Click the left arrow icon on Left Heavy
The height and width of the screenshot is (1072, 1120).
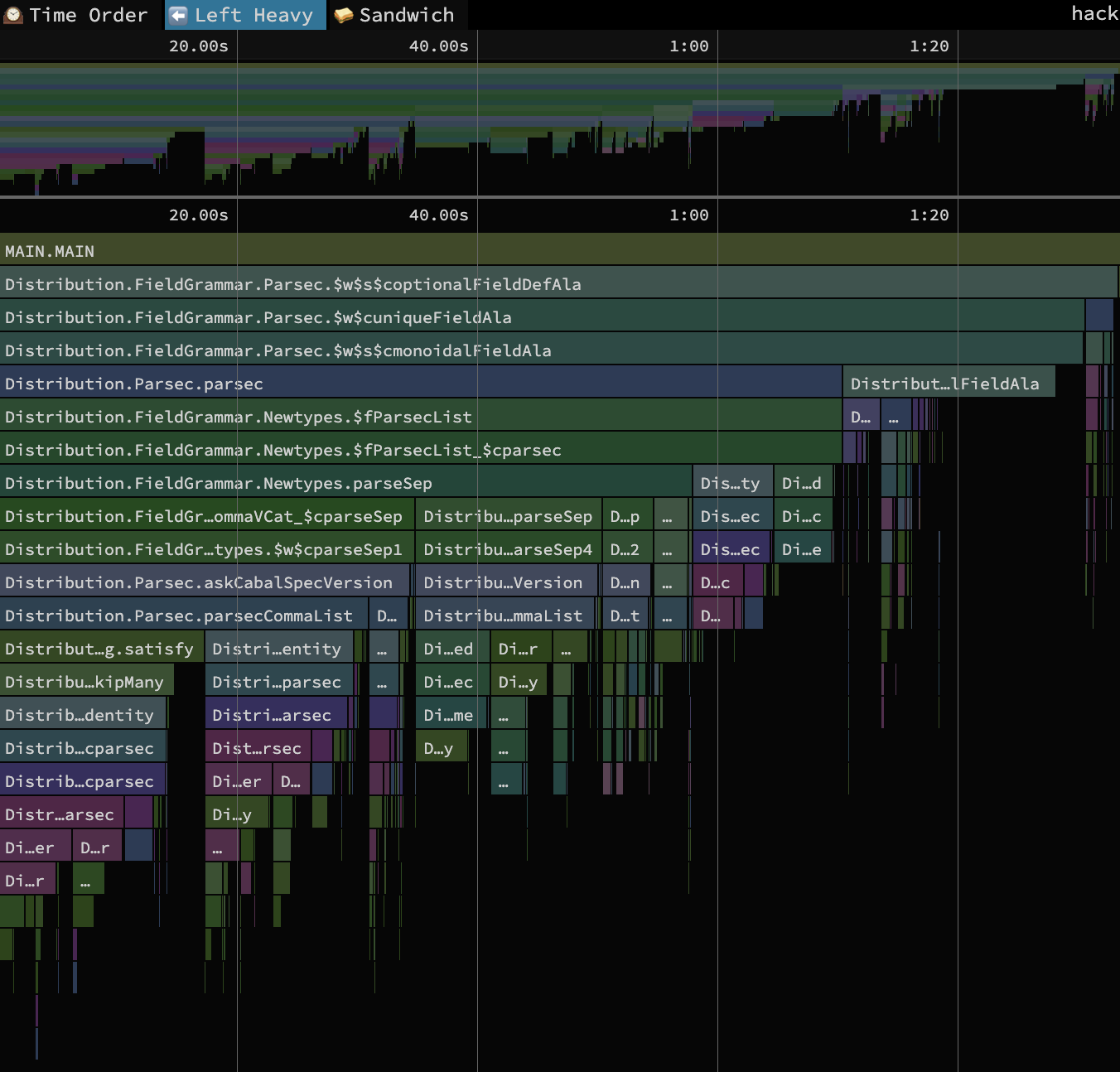pyautogui.click(x=178, y=15)
